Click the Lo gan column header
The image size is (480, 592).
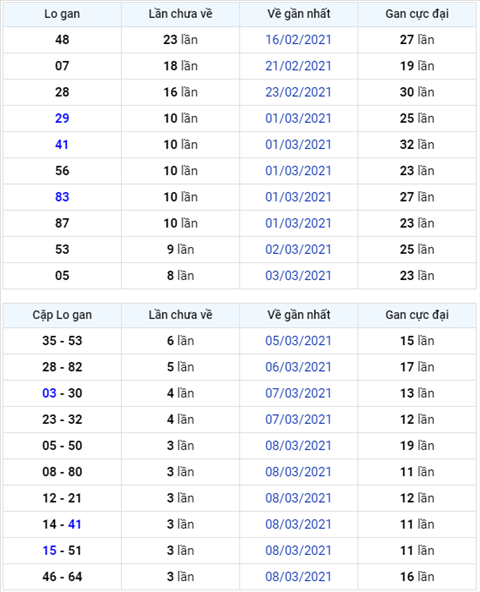[62, 14]
